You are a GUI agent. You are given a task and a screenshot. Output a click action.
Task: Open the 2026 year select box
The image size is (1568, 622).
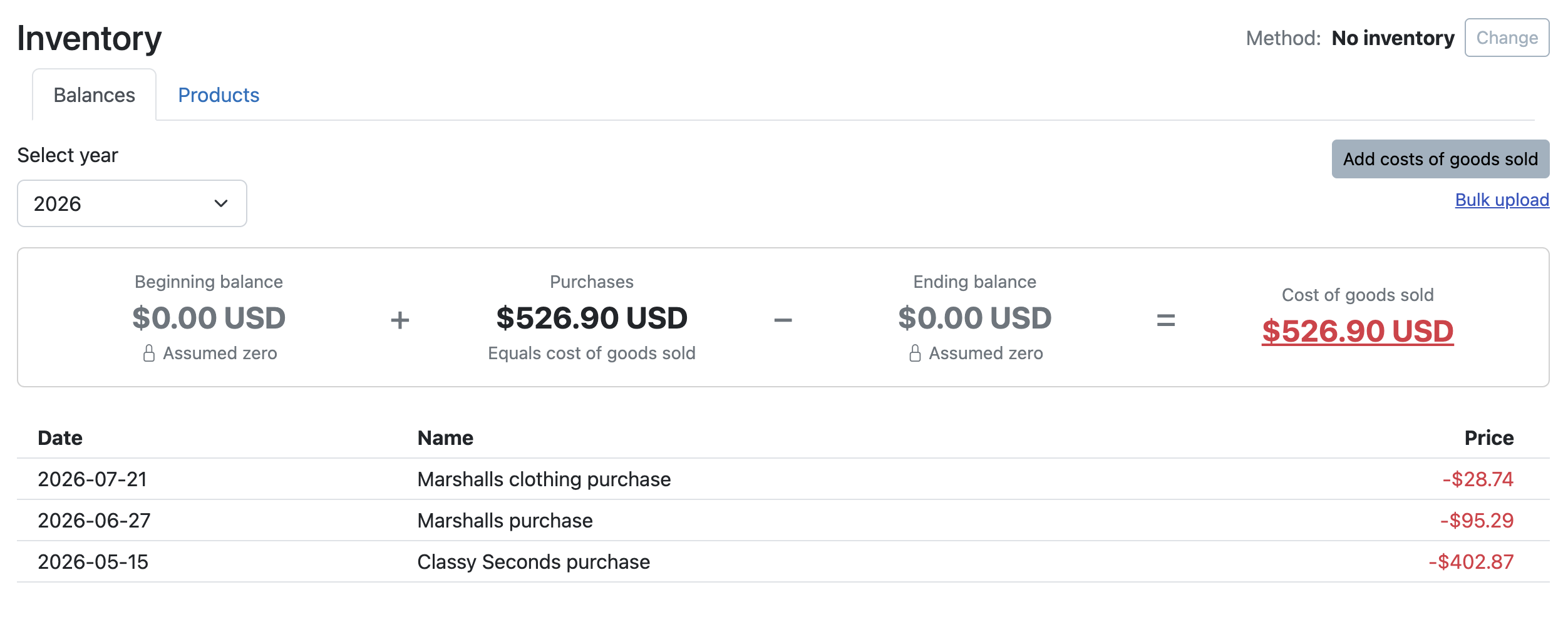pyautogui.click(x=132, y=203)
